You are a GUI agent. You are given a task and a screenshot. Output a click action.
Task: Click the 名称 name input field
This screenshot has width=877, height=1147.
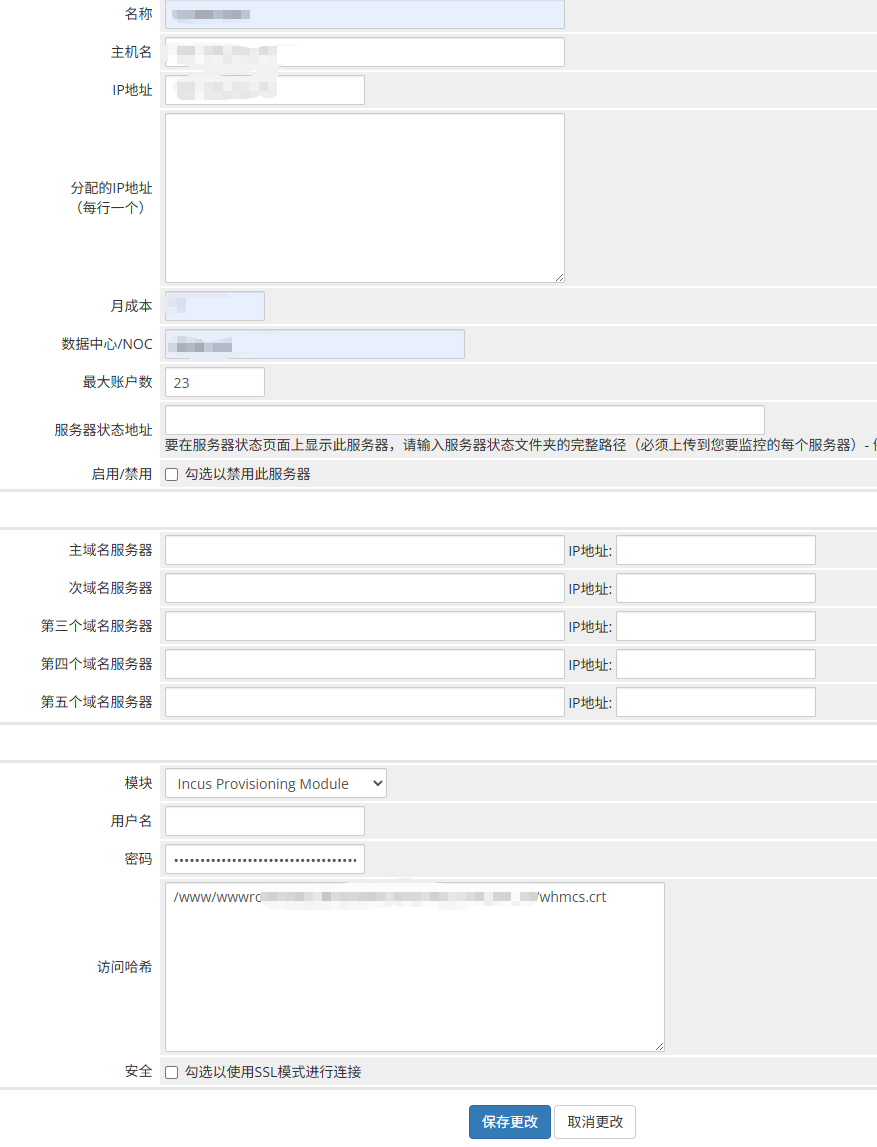(364, 15)
